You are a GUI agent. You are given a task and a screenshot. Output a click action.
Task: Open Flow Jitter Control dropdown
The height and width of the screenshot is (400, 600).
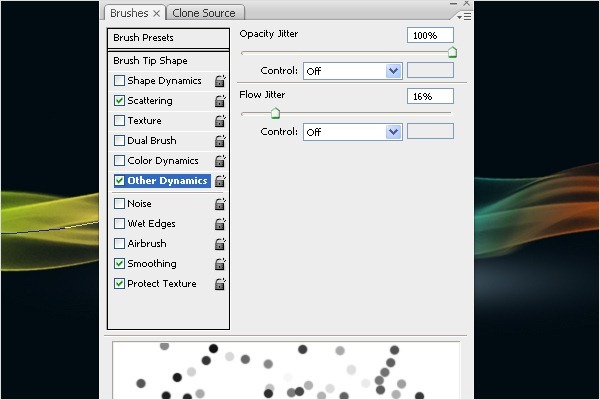352,132
